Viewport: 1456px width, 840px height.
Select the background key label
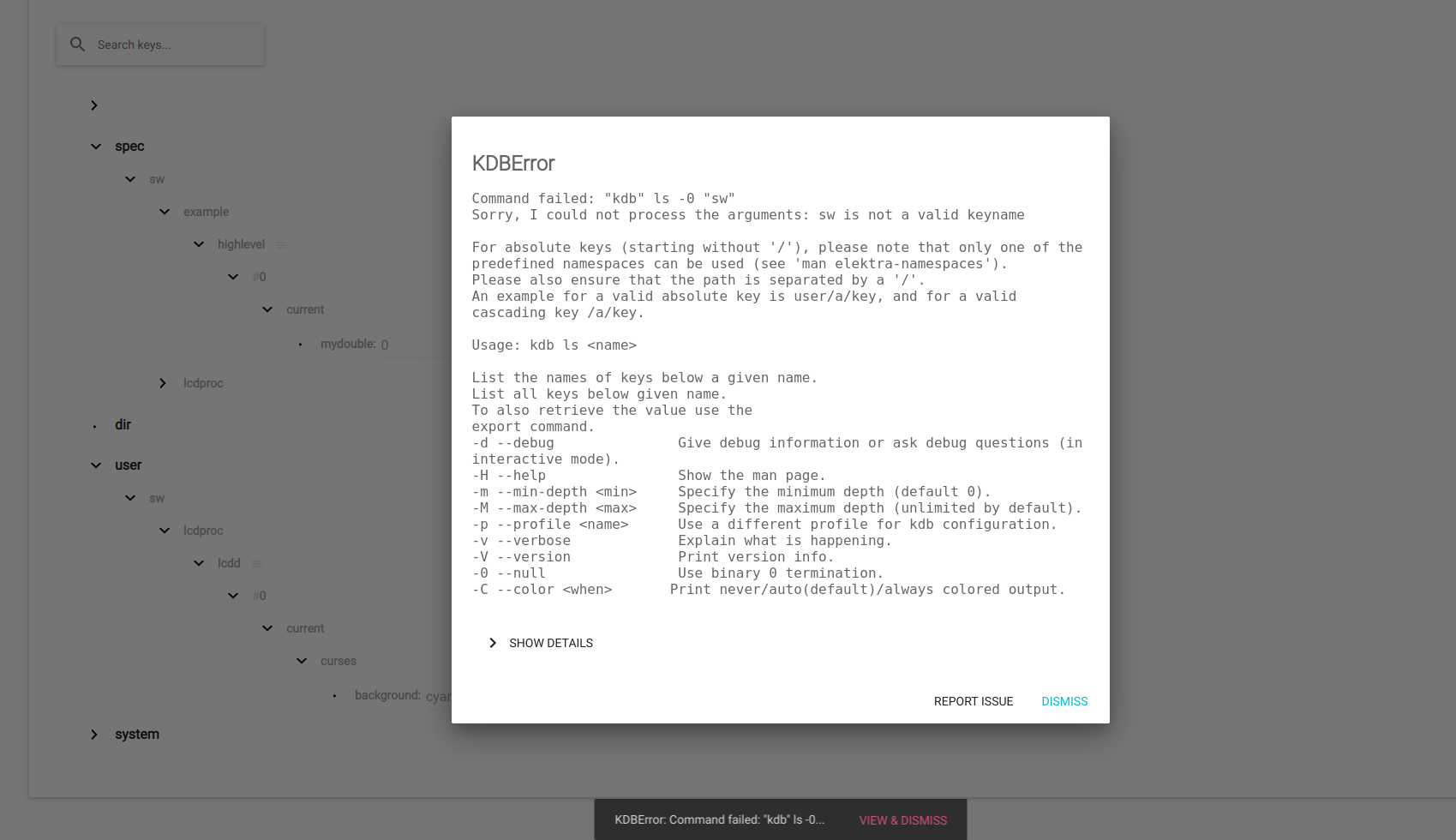point(387,695)
